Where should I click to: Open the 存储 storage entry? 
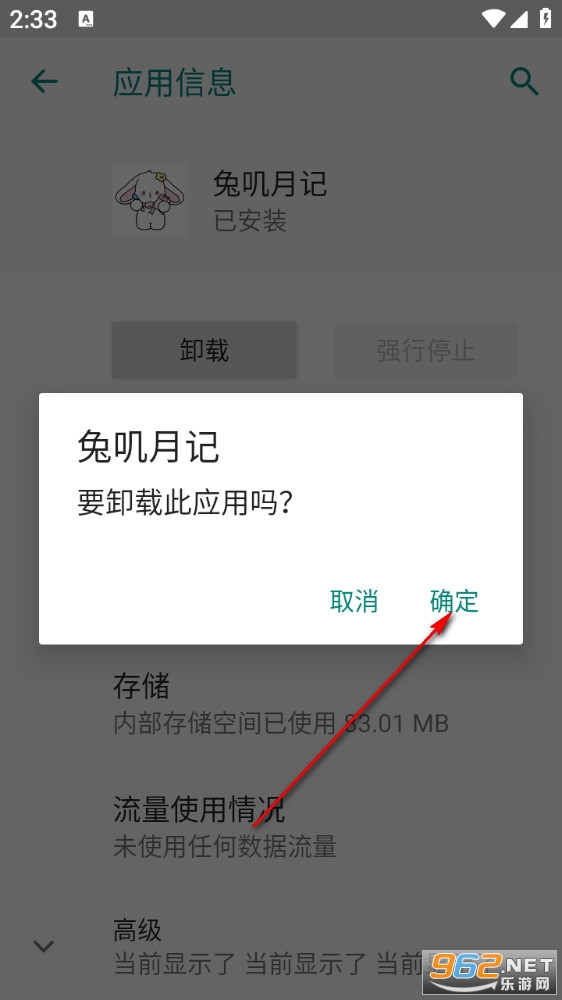point(281,705)
